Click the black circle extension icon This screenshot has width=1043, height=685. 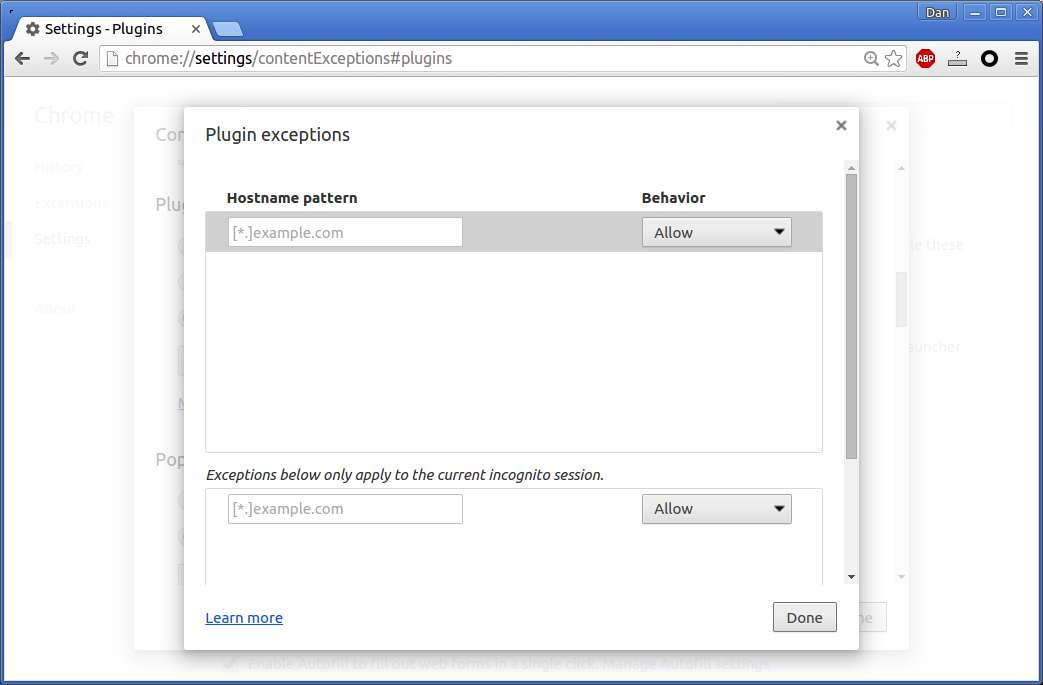click(x=990, y=59)
